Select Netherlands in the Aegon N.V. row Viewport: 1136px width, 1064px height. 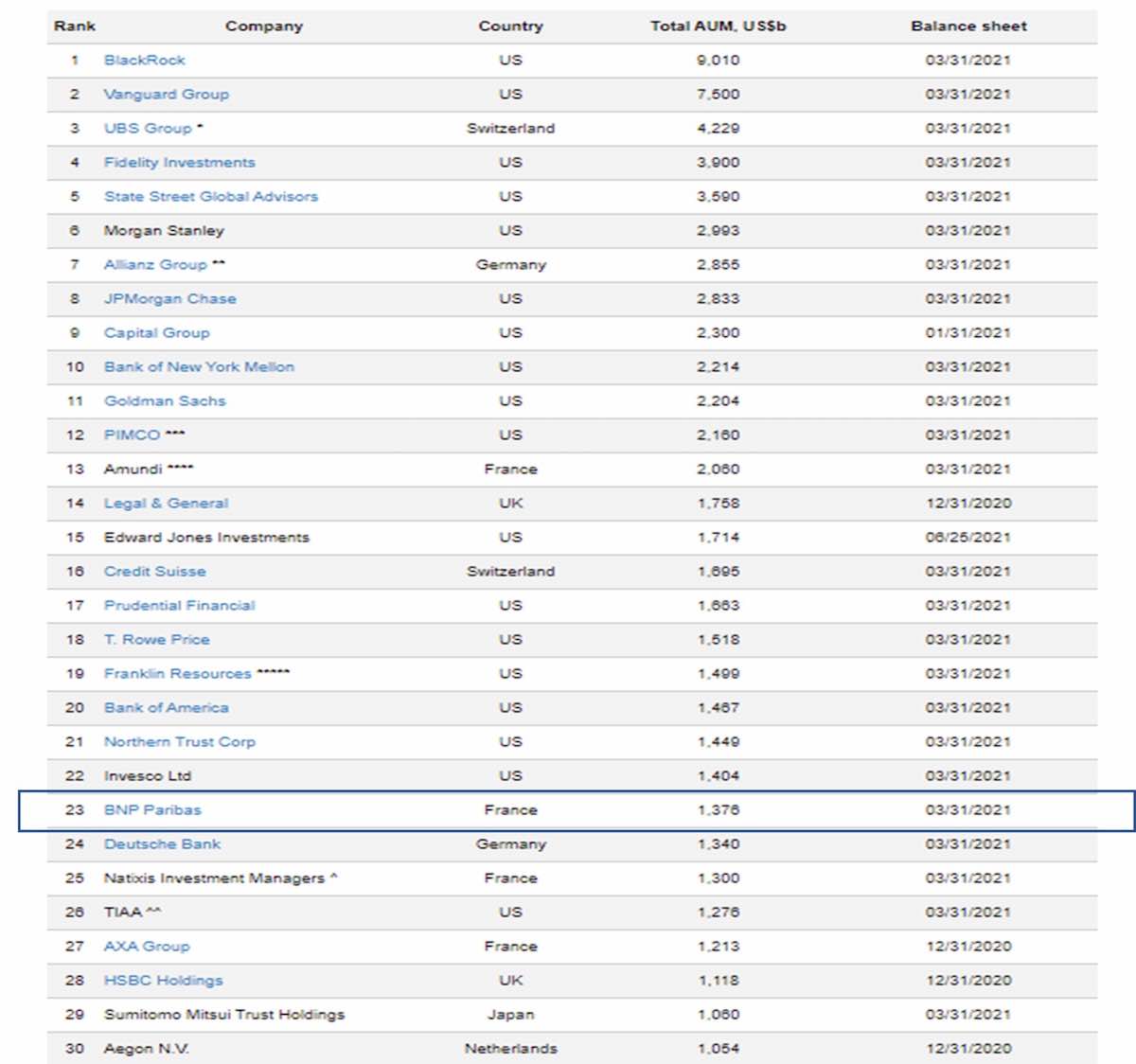point(511,1048)
